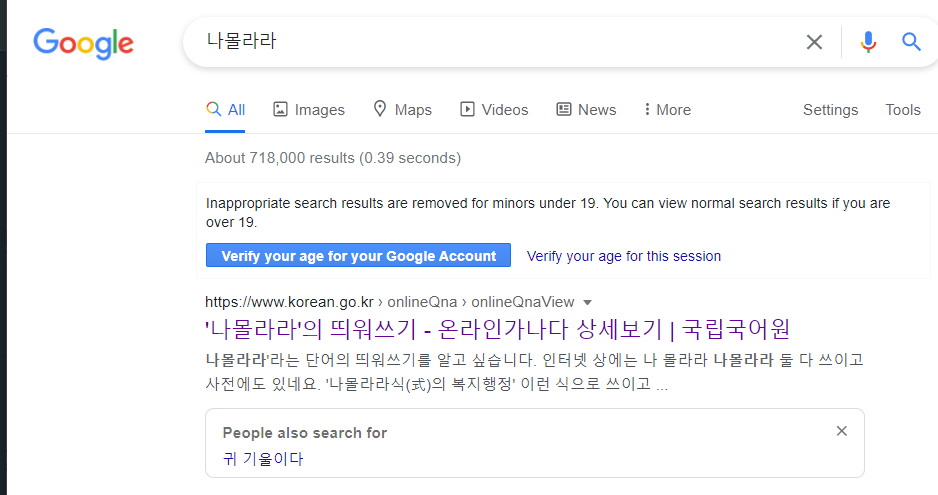The height and width of the screenshot is (495, 938).
Task: Click the magnifying glass search button
Action: [911, 42]
